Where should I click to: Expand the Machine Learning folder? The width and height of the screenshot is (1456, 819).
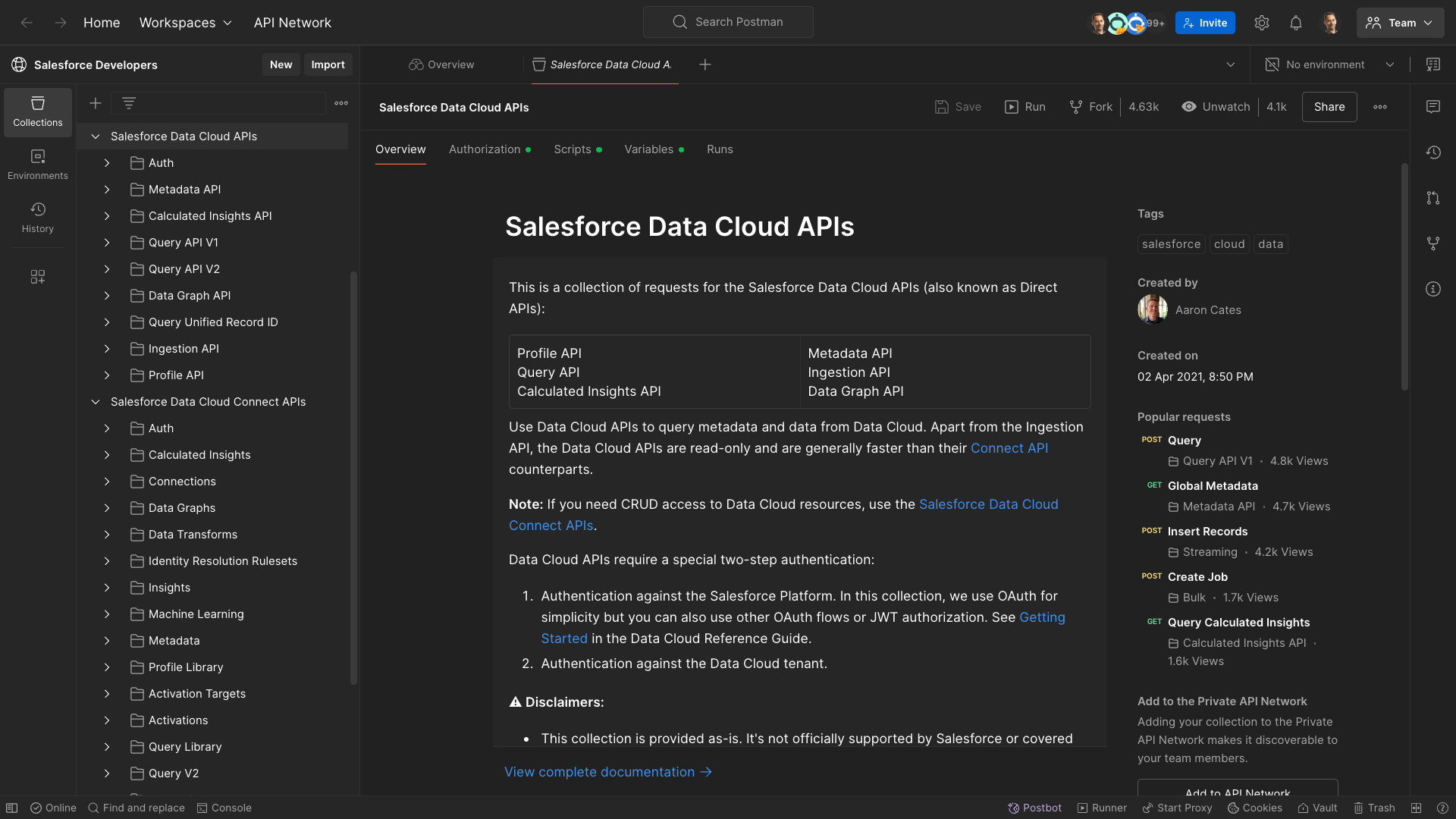[x=107, y=614]
